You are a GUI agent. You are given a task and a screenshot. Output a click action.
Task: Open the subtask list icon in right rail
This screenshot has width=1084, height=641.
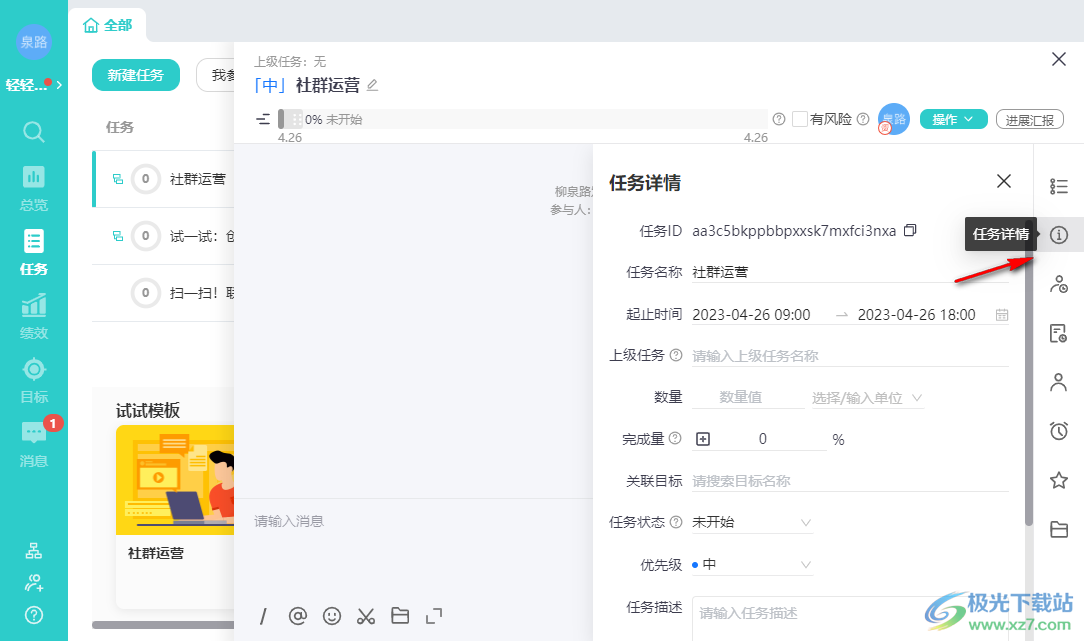pos(1058,186)
